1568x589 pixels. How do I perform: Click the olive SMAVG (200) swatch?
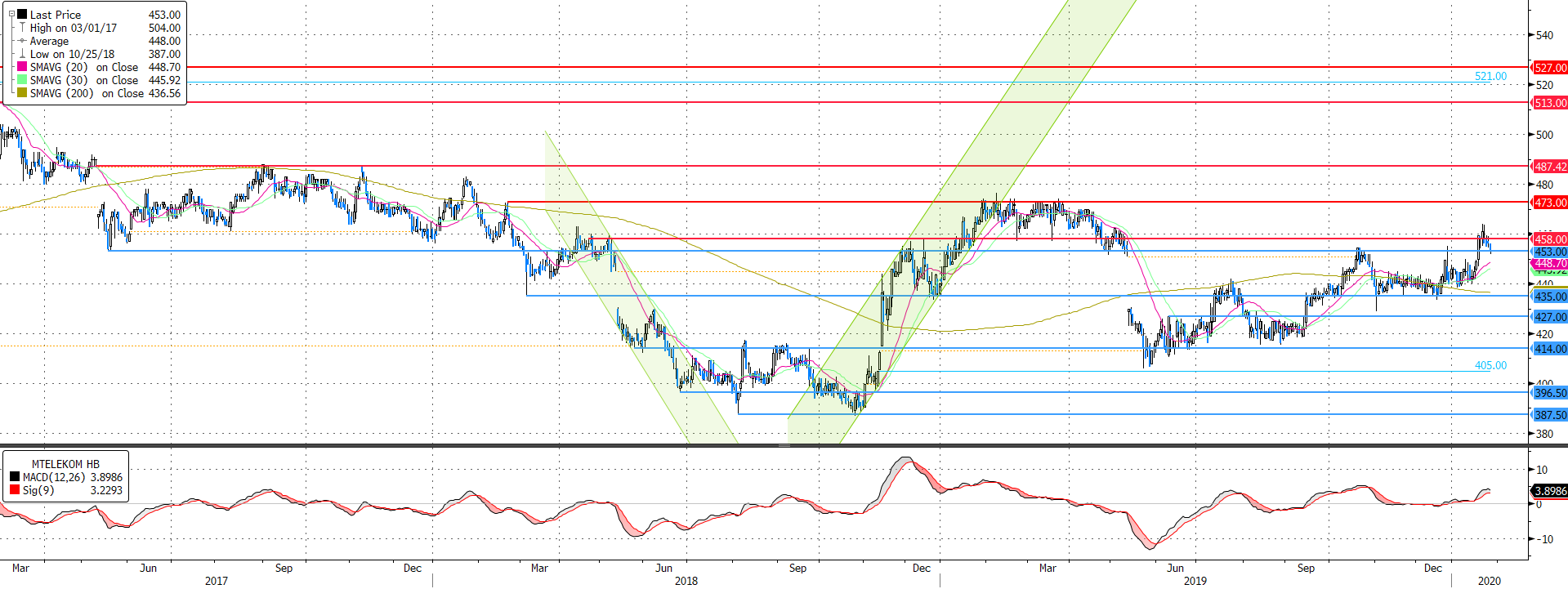(x=22, y=93)
